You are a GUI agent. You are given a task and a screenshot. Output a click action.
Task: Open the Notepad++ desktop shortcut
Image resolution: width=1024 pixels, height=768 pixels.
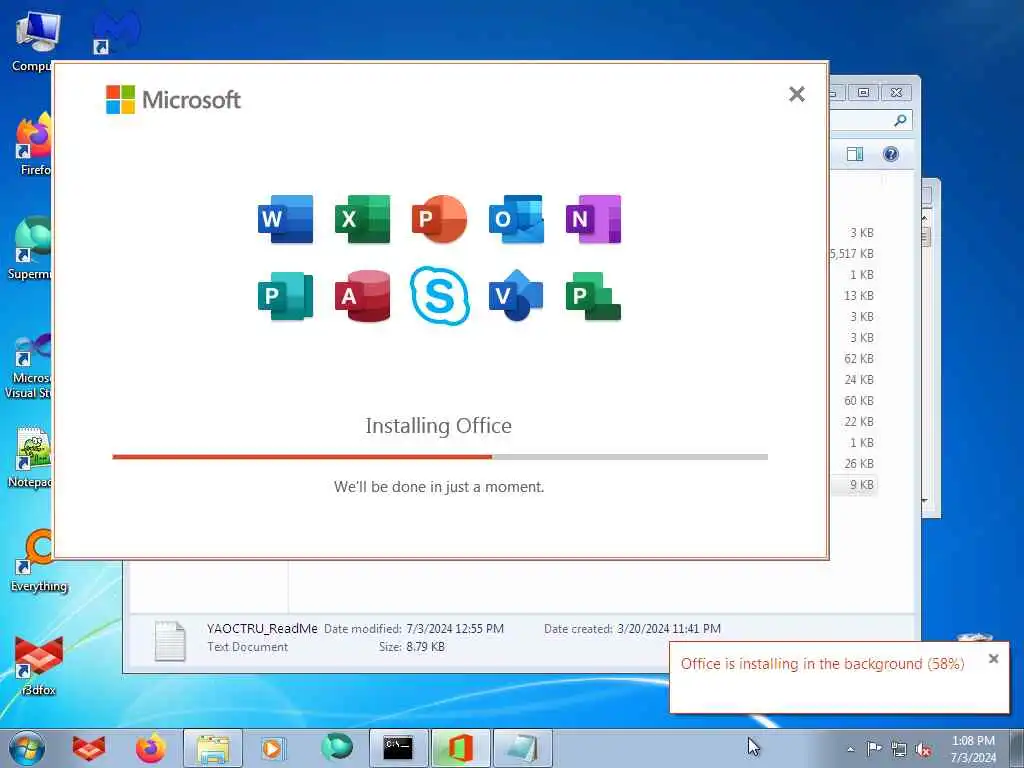(30, 457)
